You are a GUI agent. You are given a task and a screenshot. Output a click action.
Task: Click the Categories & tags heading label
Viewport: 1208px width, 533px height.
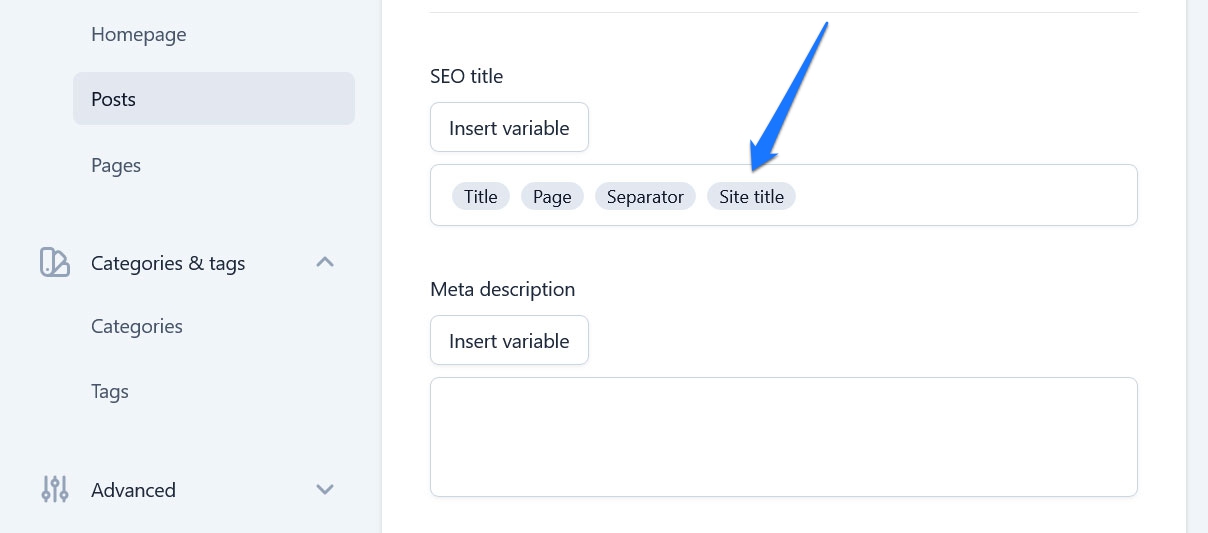pos(168,264)
